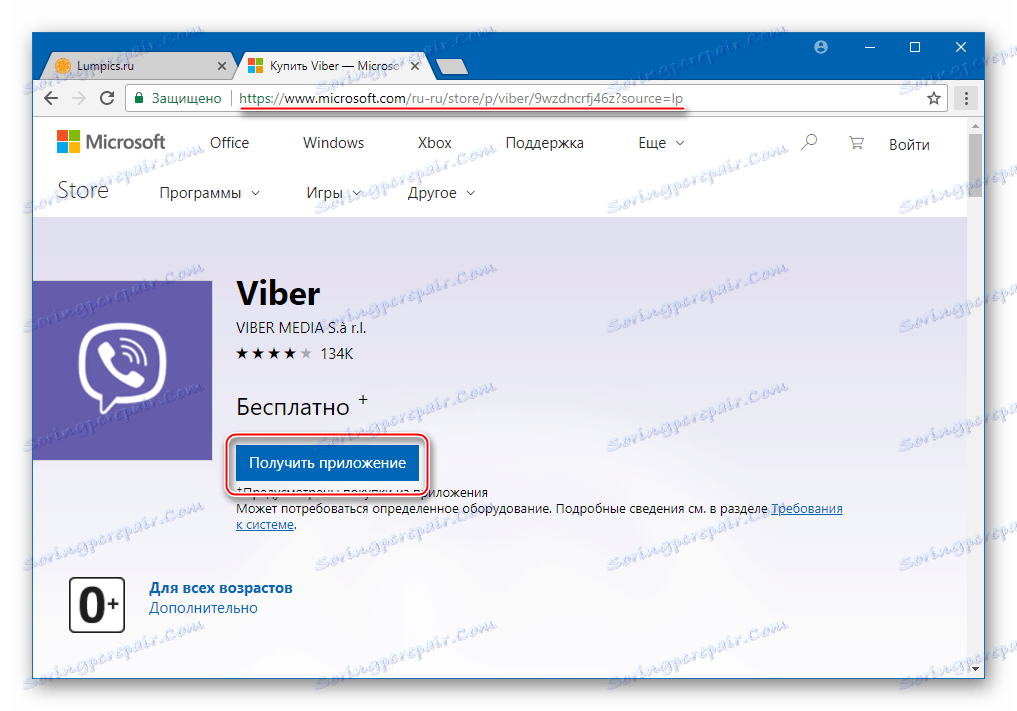Click the Бесплатно price text

point(293,407)
